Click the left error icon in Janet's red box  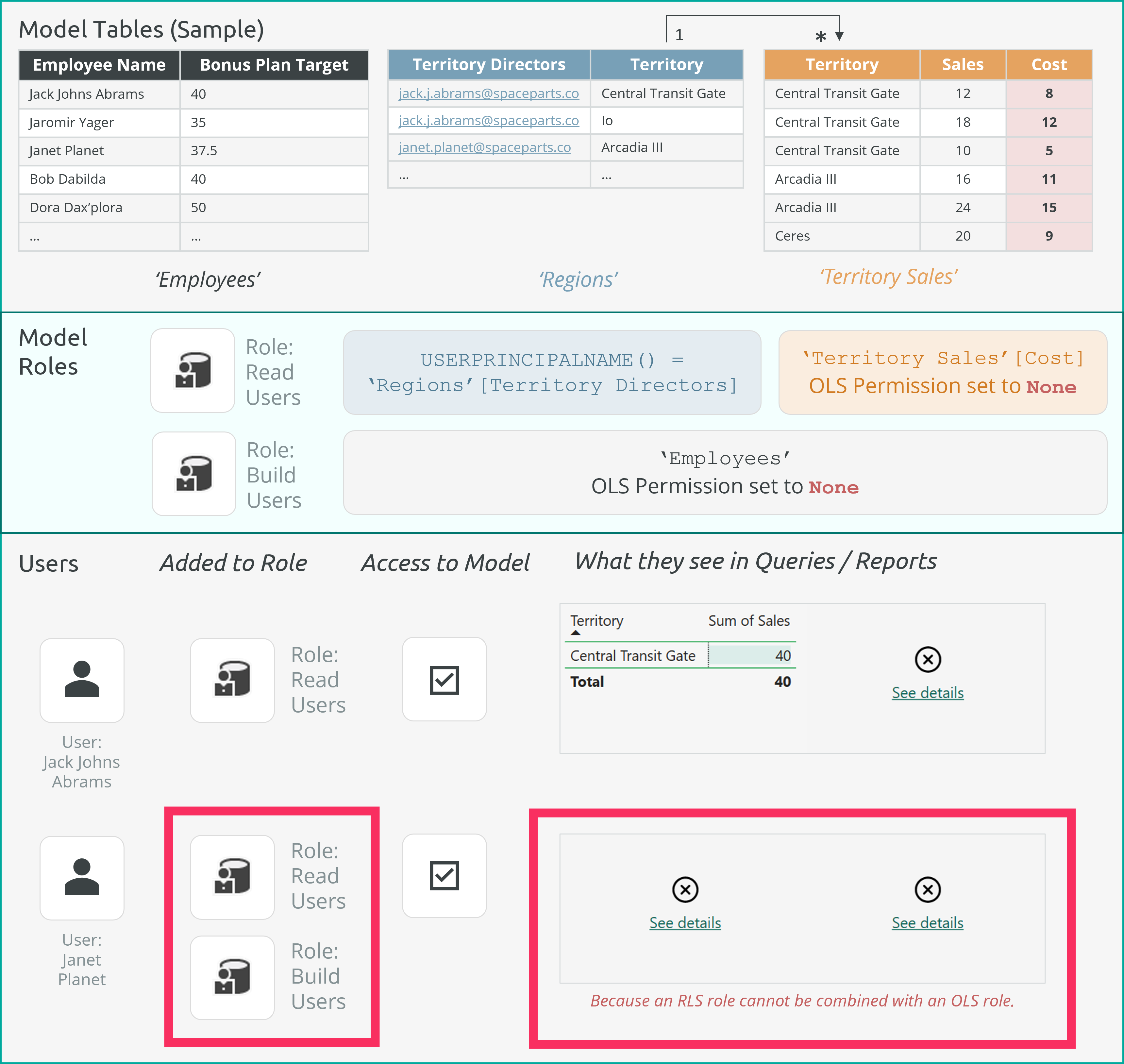pos(685,890)
